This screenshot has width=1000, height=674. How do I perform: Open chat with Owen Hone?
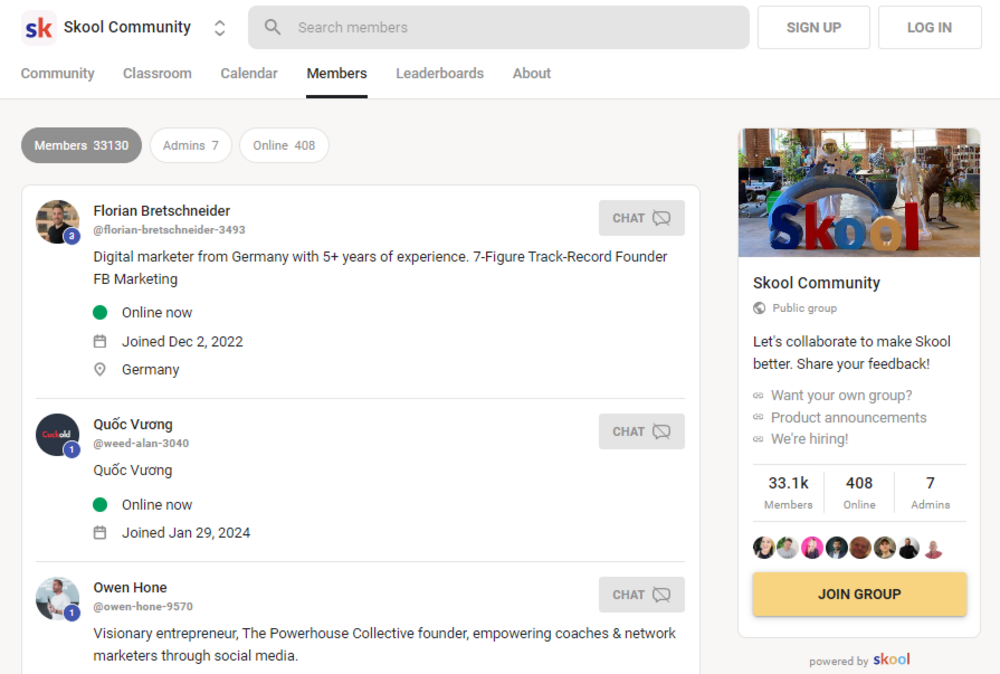point(641,595)
